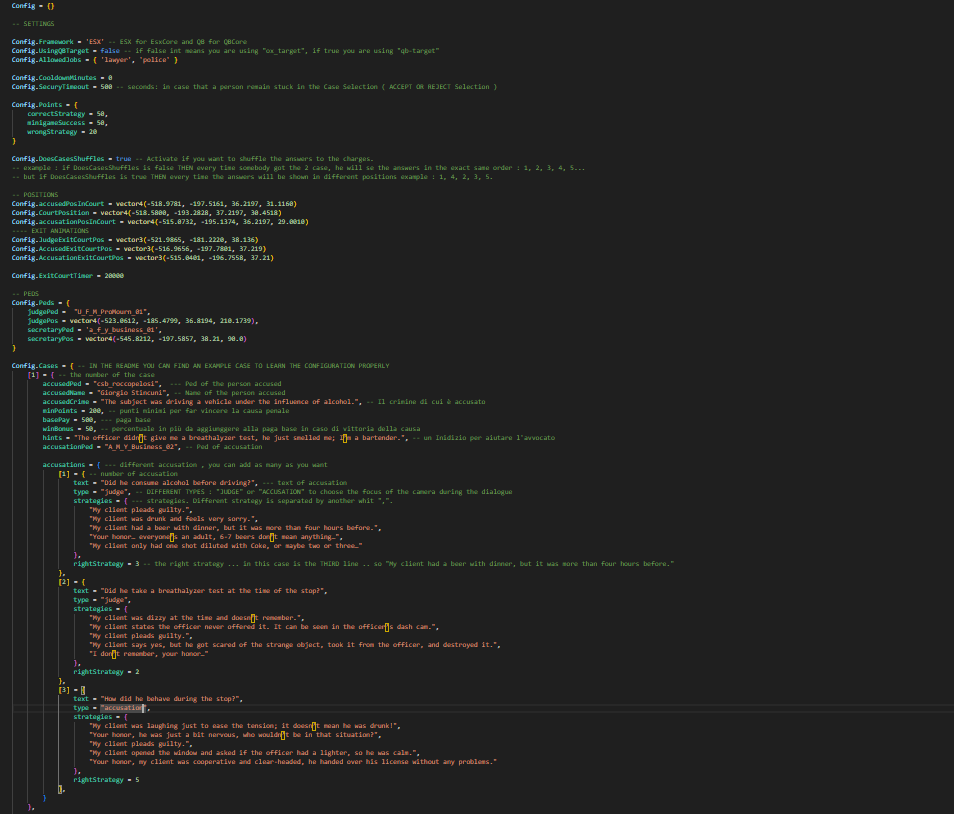
Task: Click "My client was drunk and feels very sorry."
Action: (174, 519)
